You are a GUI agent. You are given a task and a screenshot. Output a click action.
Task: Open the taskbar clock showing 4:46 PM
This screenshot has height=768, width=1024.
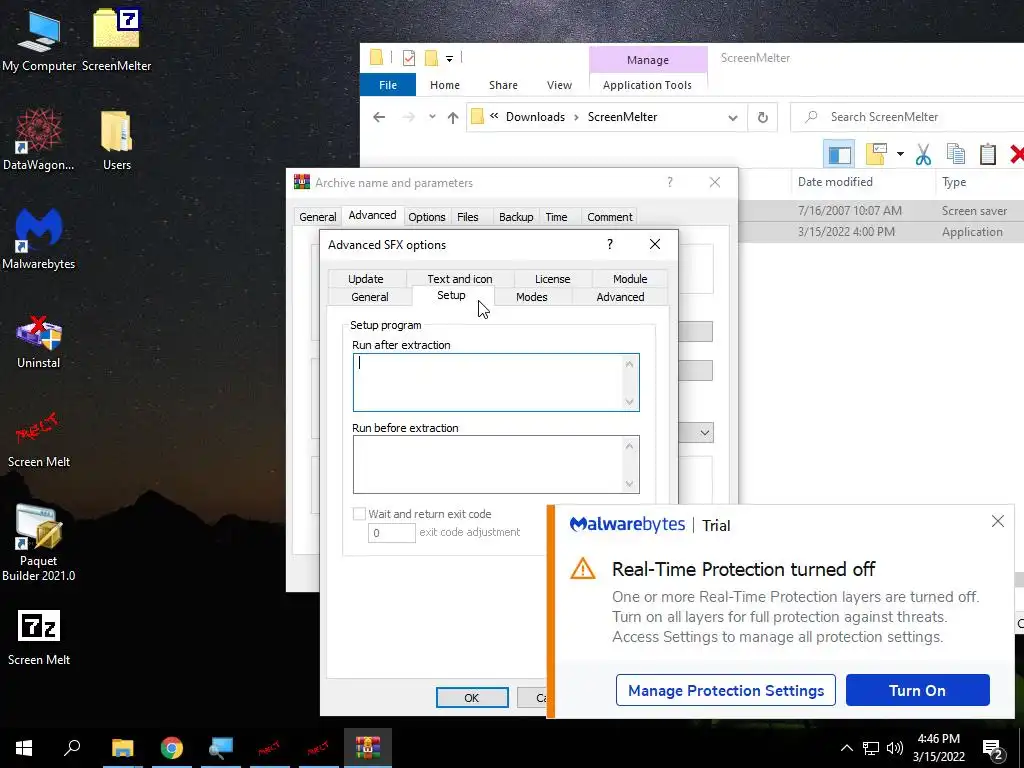click(938, 748)
